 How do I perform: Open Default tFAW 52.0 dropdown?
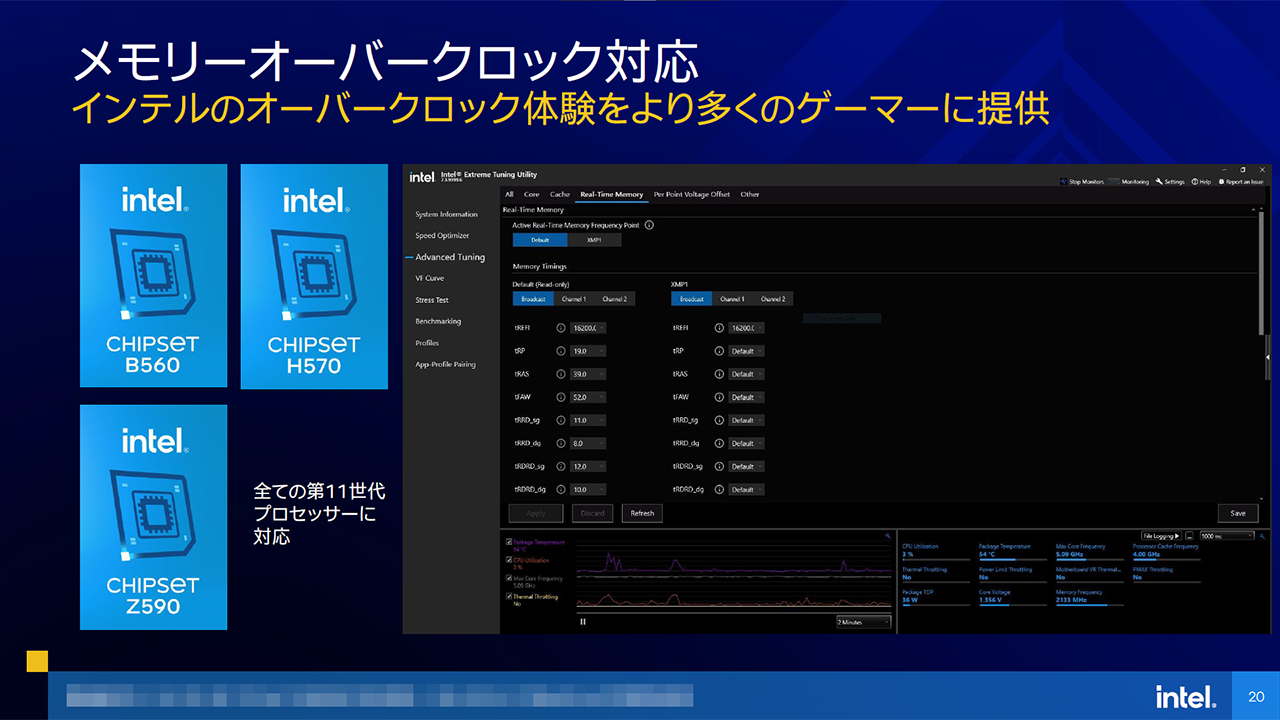pyautogui.click(x=588, y=397)
